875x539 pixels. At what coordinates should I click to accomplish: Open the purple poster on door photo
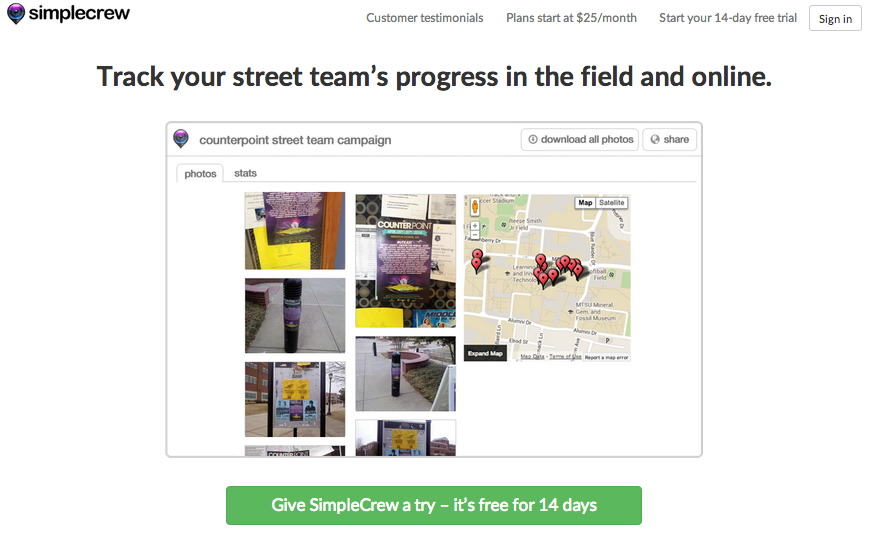tap(295, 230)
